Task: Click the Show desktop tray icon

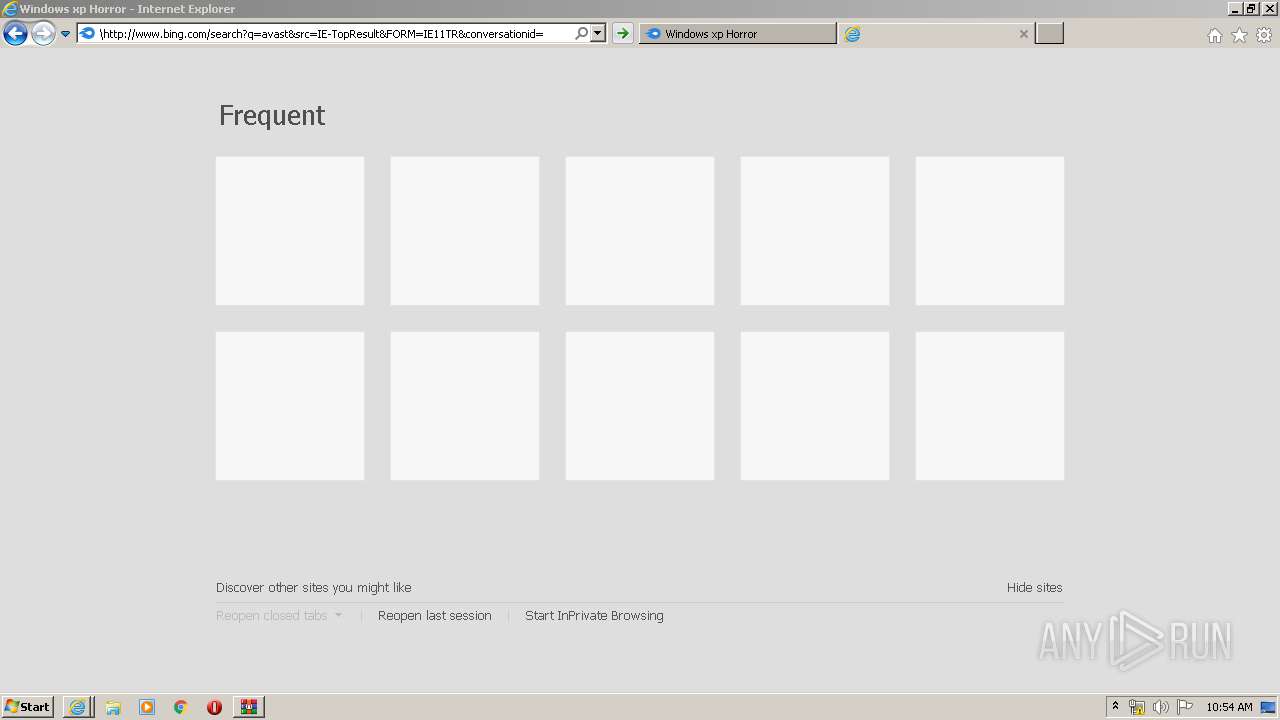Action: click(1268, 707)
